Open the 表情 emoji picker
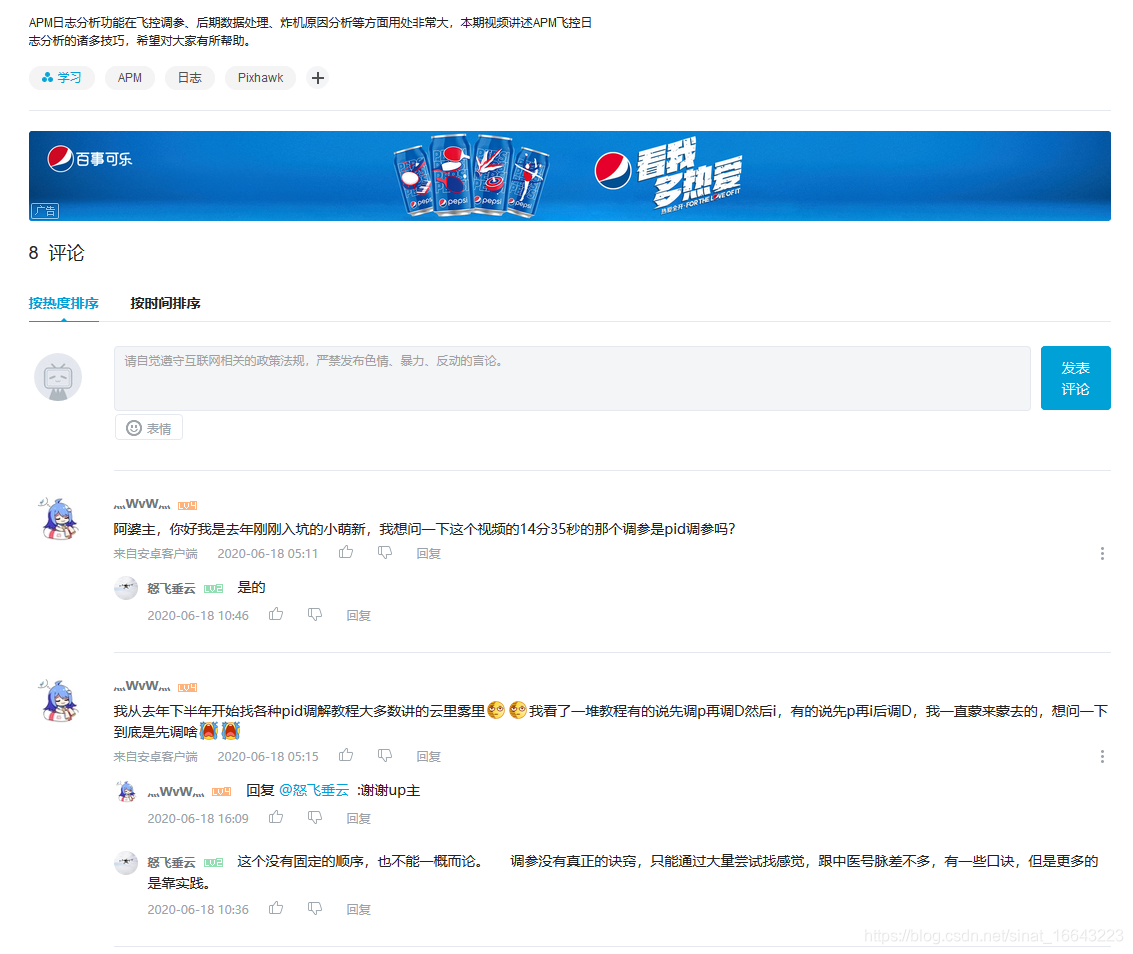 coord(149,428)
